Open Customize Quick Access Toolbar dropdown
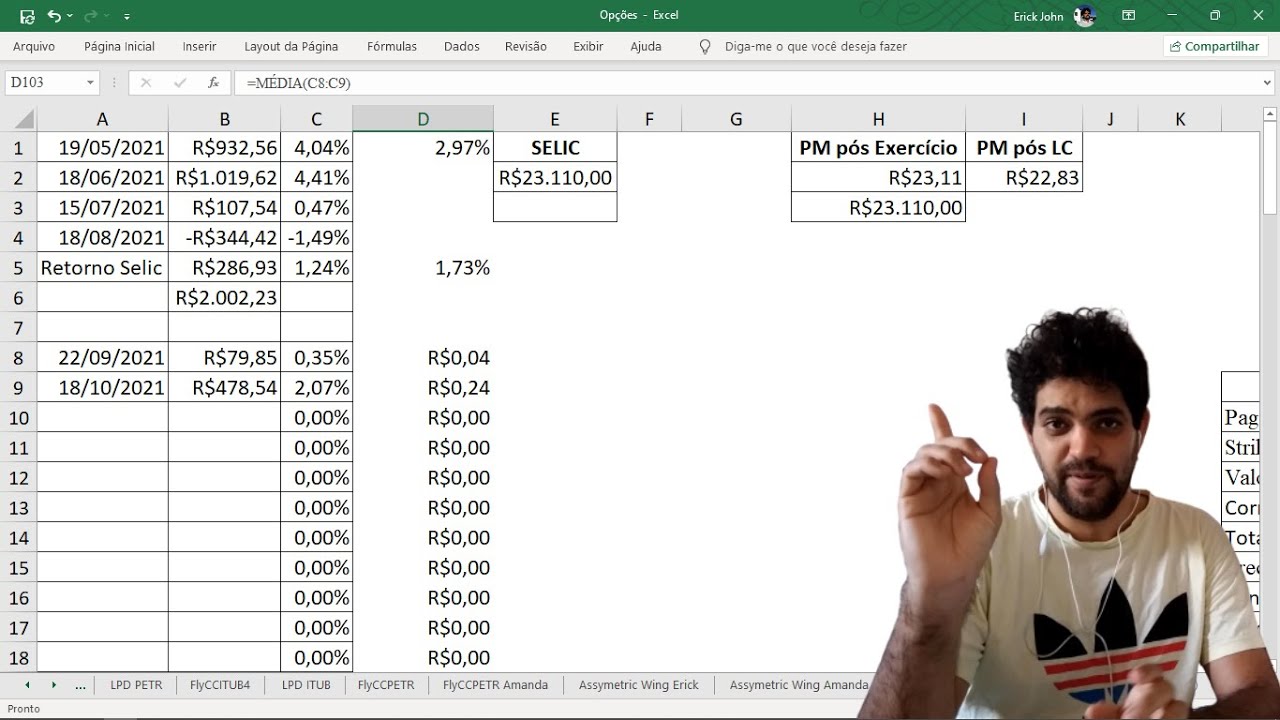 pyautogui.click(x=126, y=17)
